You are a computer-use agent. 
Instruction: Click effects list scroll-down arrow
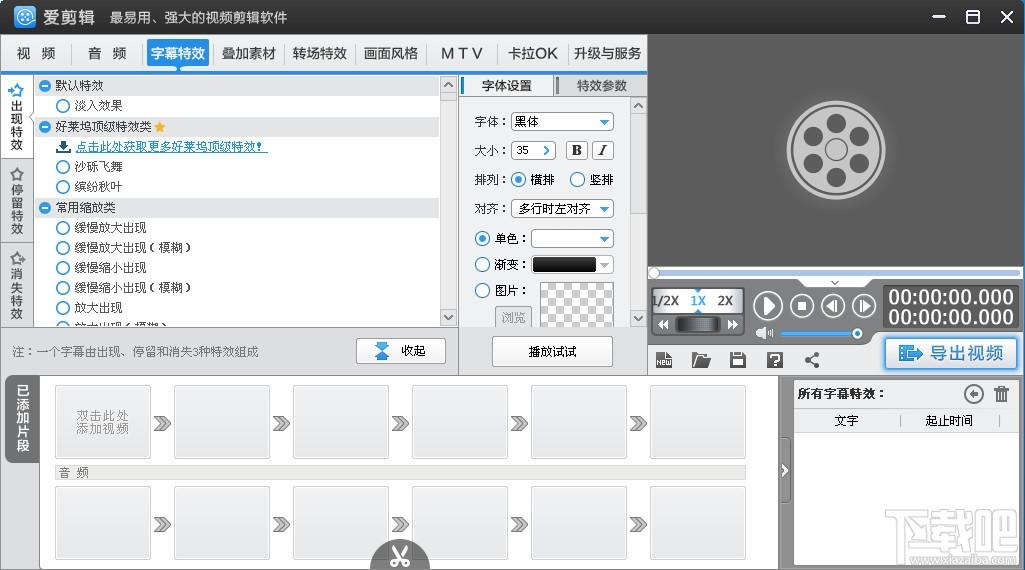tap(448, 317)
